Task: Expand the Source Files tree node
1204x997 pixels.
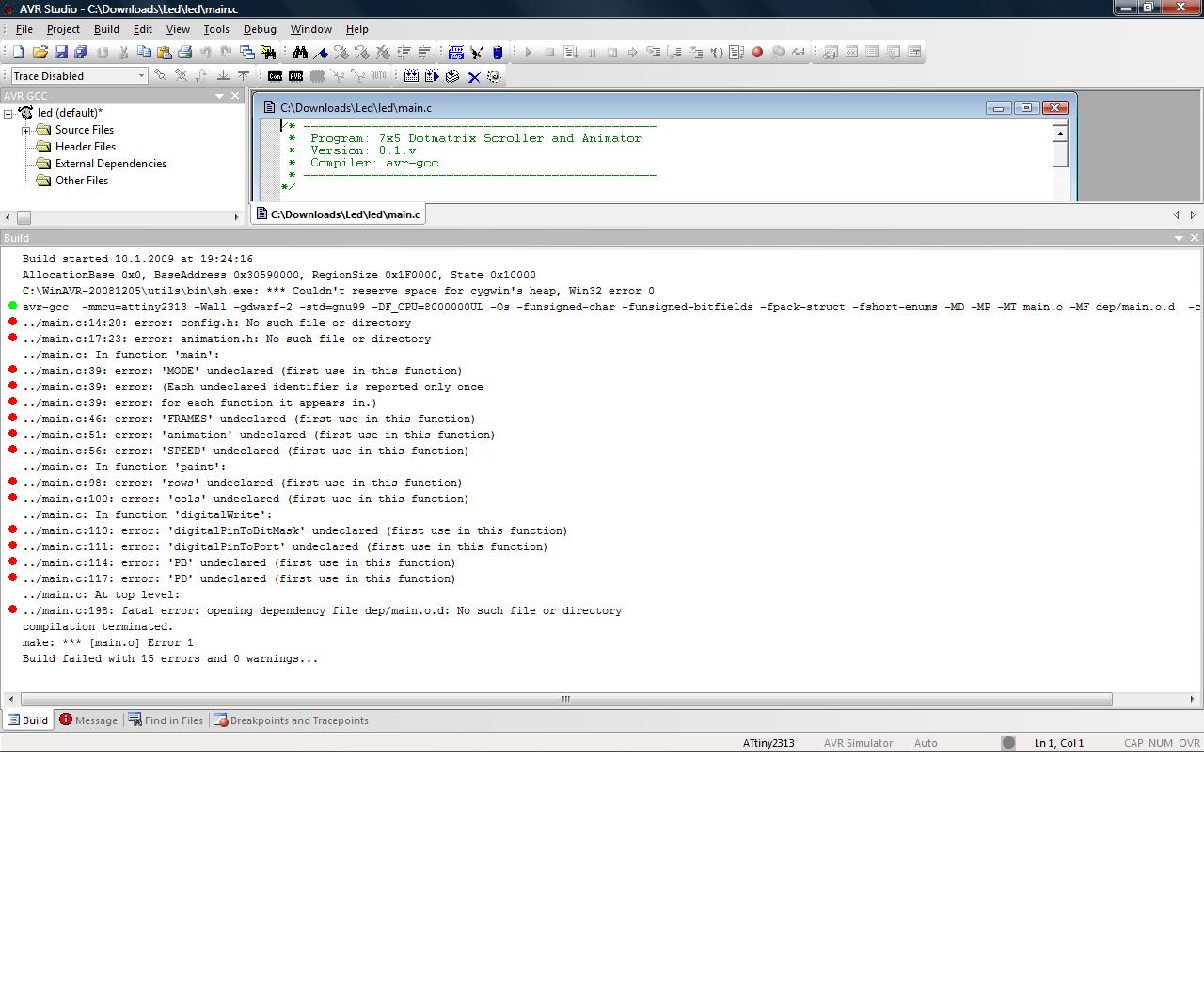Action: tap(26, 131)
